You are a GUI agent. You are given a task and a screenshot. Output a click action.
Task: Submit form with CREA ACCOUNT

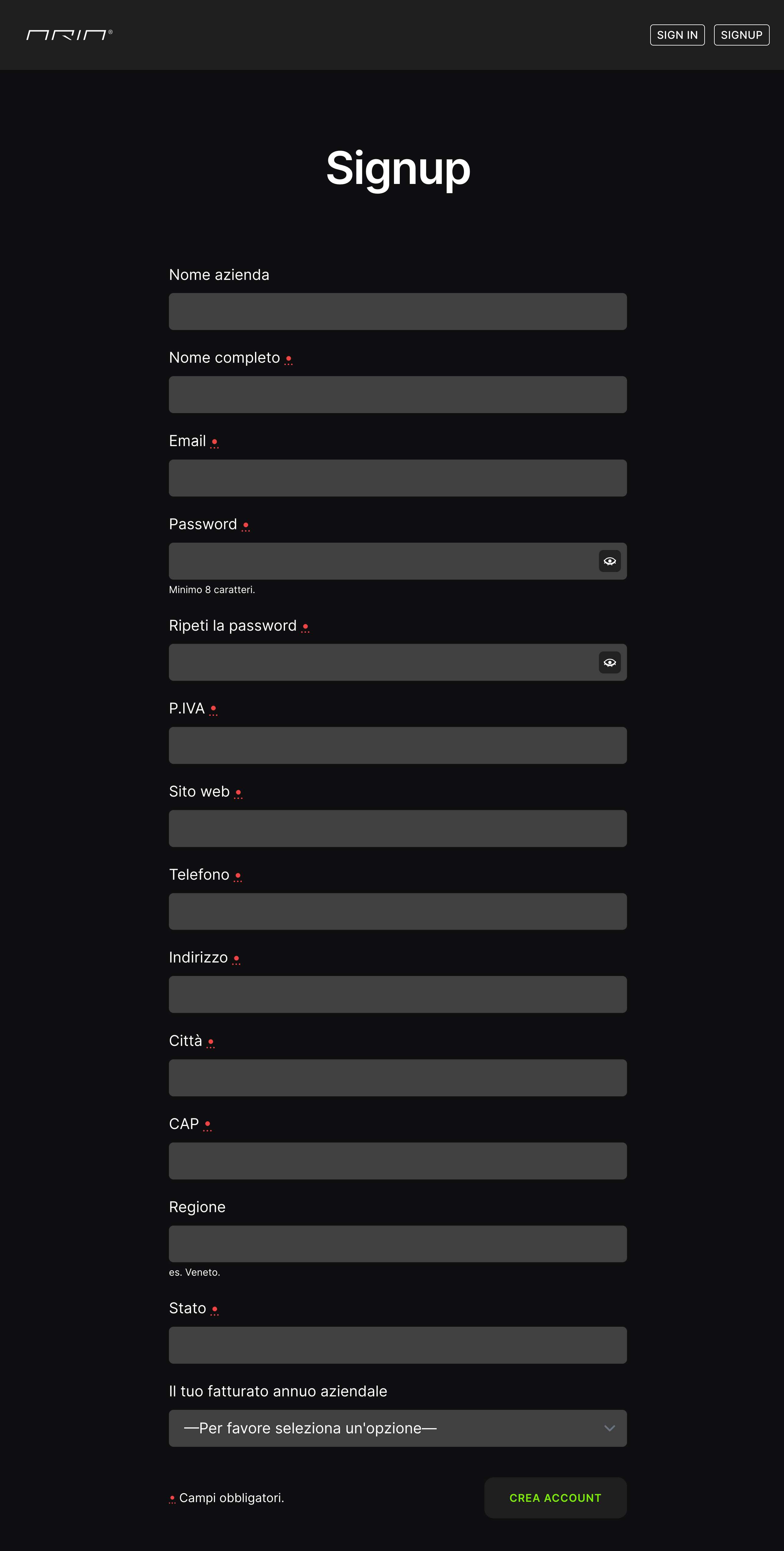555,1498
